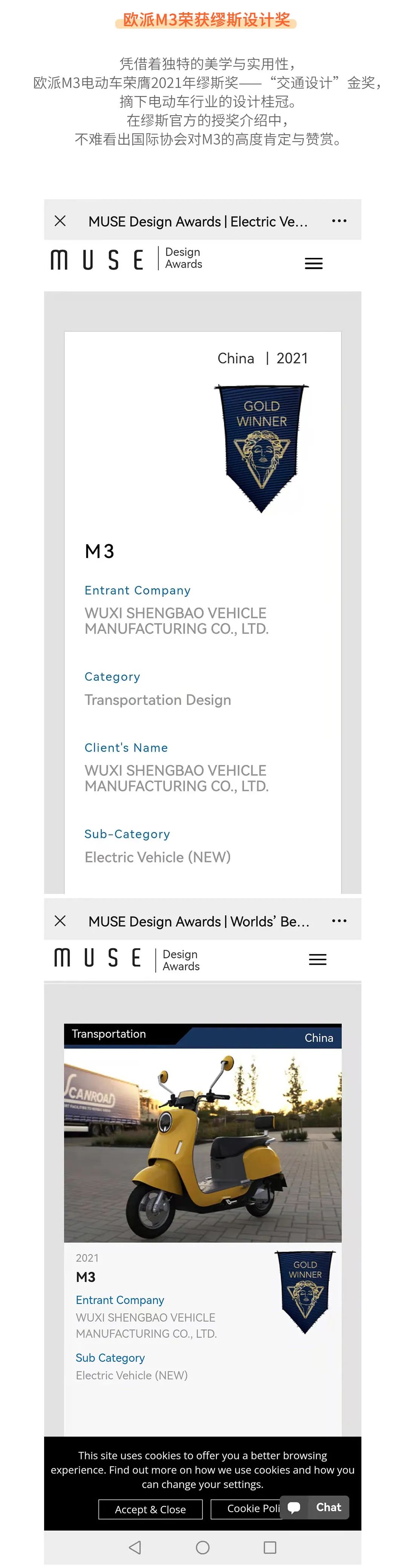Click the 2021 year label in the lower card
This screenshot has height=1568, width=407.
tap(87, 1258)
